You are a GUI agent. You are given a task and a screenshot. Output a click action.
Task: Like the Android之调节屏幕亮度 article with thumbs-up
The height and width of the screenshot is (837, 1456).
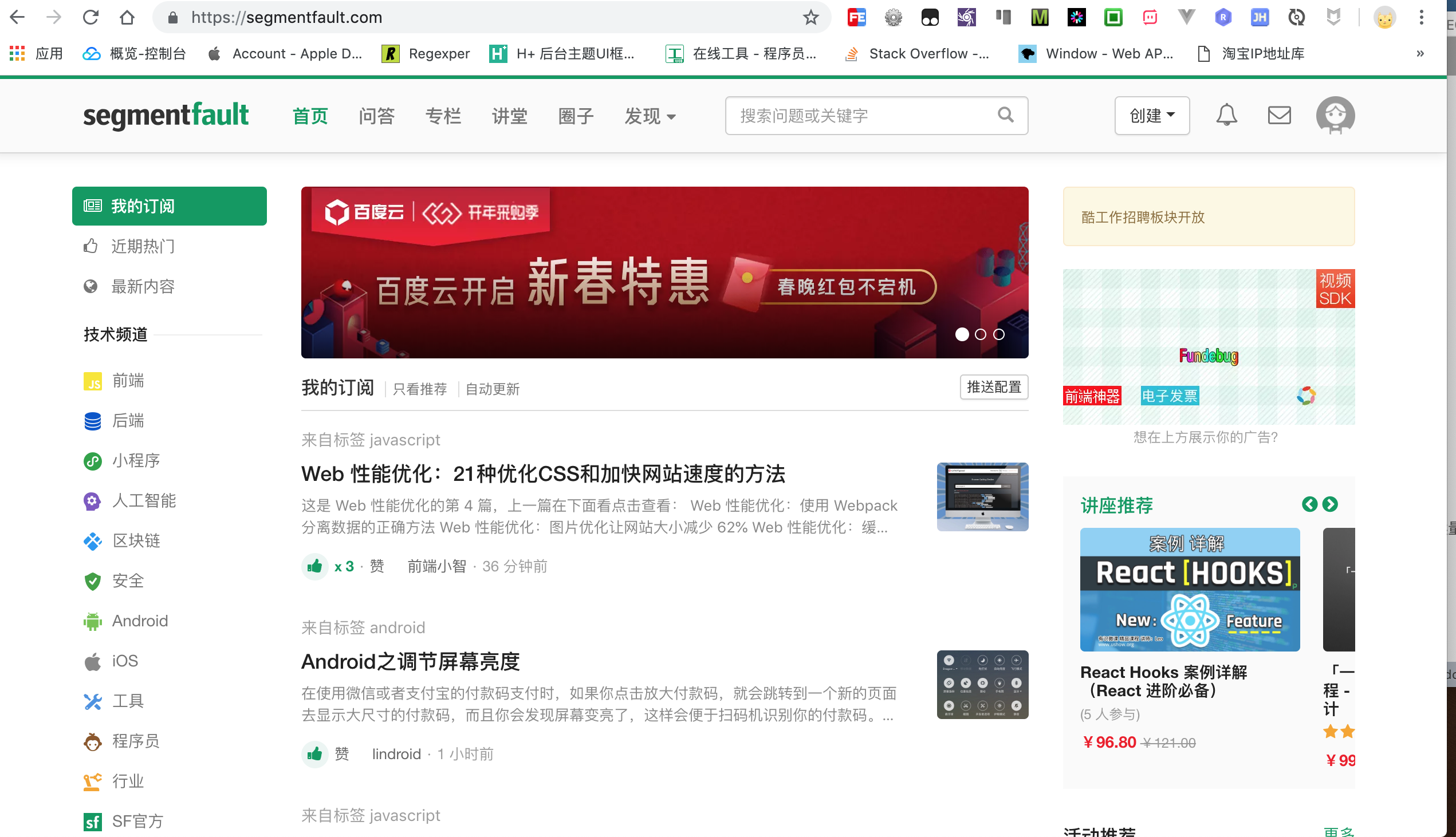click(x=314, y=754)
